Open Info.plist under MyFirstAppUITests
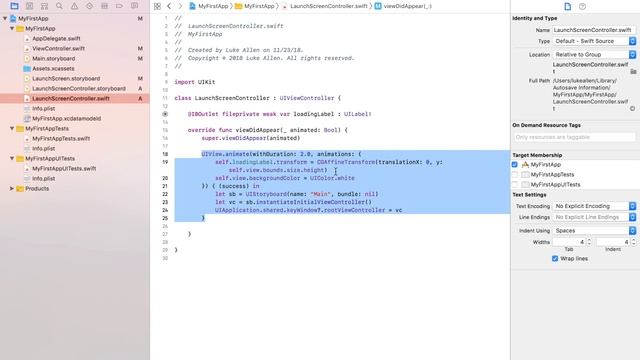 pos(43,178)
